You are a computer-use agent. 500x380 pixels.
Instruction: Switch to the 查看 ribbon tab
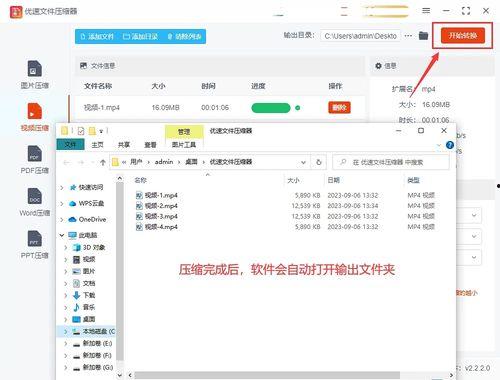tap(150, 145)
